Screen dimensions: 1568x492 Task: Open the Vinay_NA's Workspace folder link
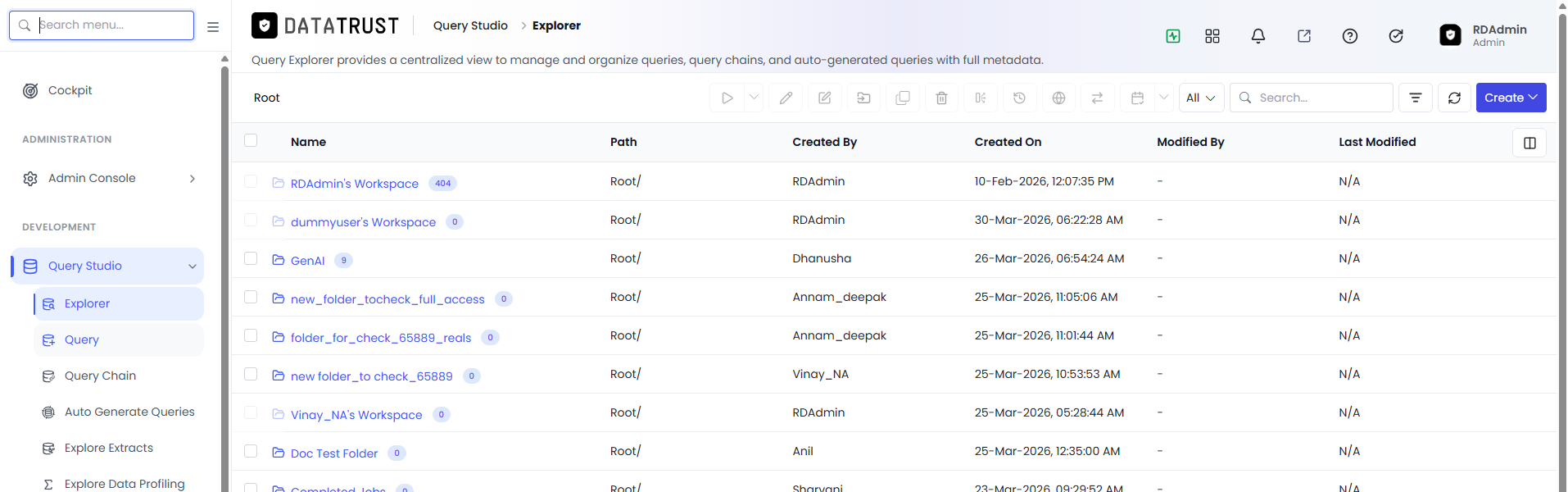pyautogui.click(x=356, y=415)
